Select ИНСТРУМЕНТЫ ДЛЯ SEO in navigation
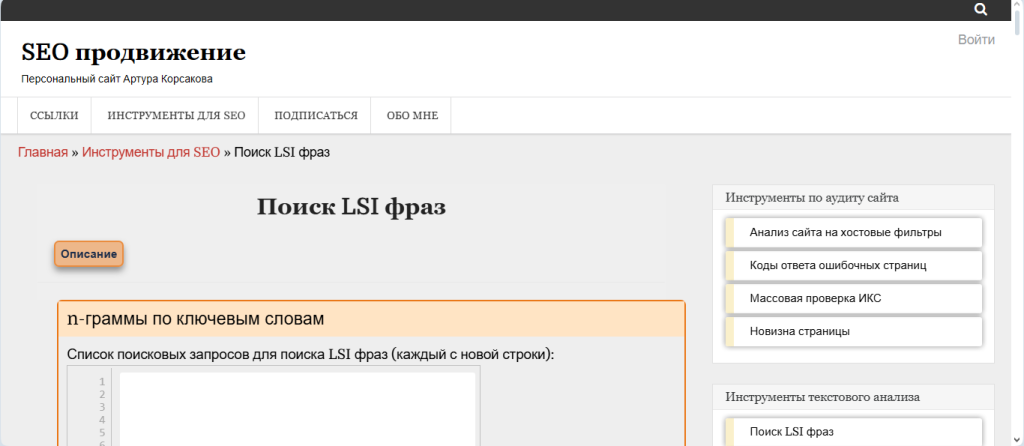 pyautogui.click(x=176, y=116)
